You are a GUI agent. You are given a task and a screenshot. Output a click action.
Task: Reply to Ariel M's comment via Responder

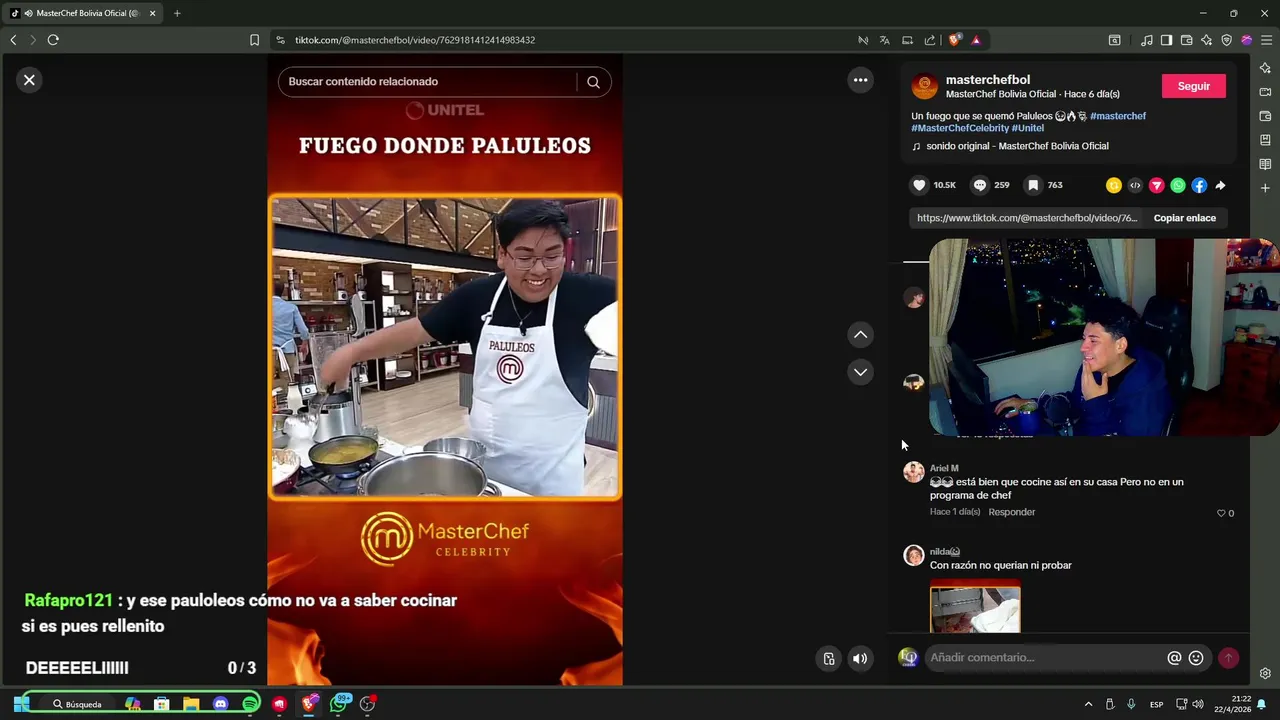[1011, 512]
